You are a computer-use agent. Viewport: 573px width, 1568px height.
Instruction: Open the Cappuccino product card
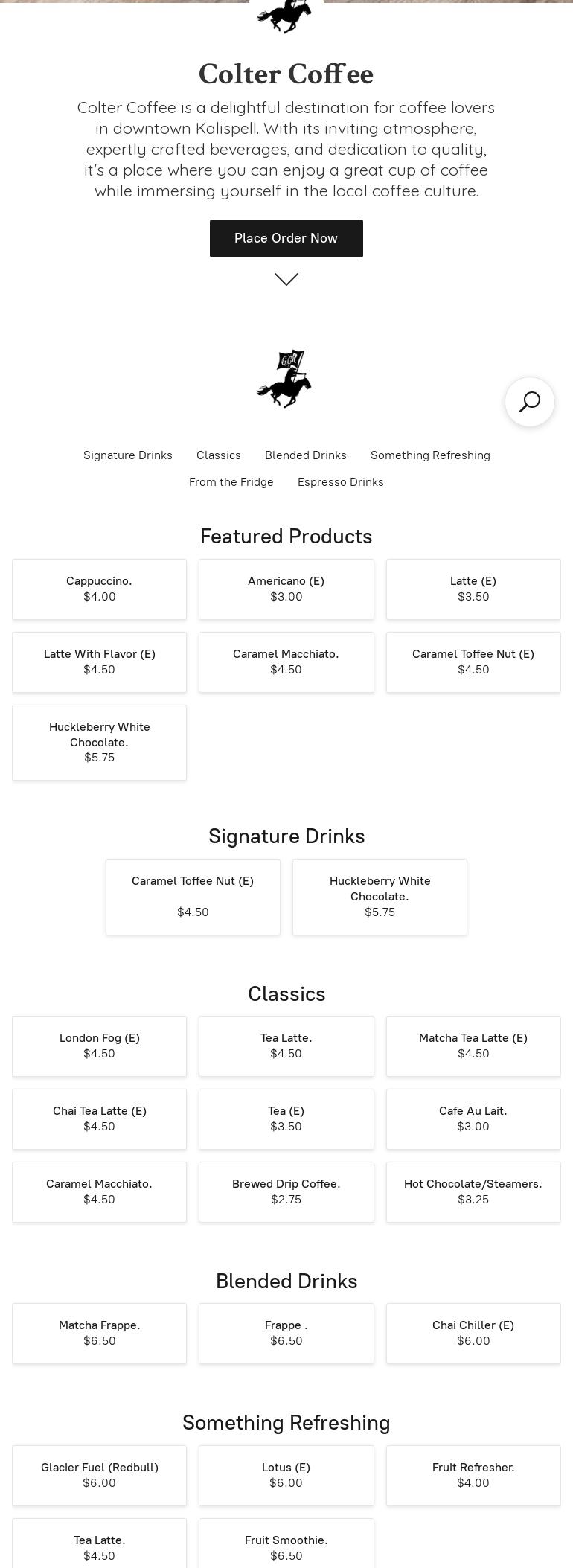(100, 589)
